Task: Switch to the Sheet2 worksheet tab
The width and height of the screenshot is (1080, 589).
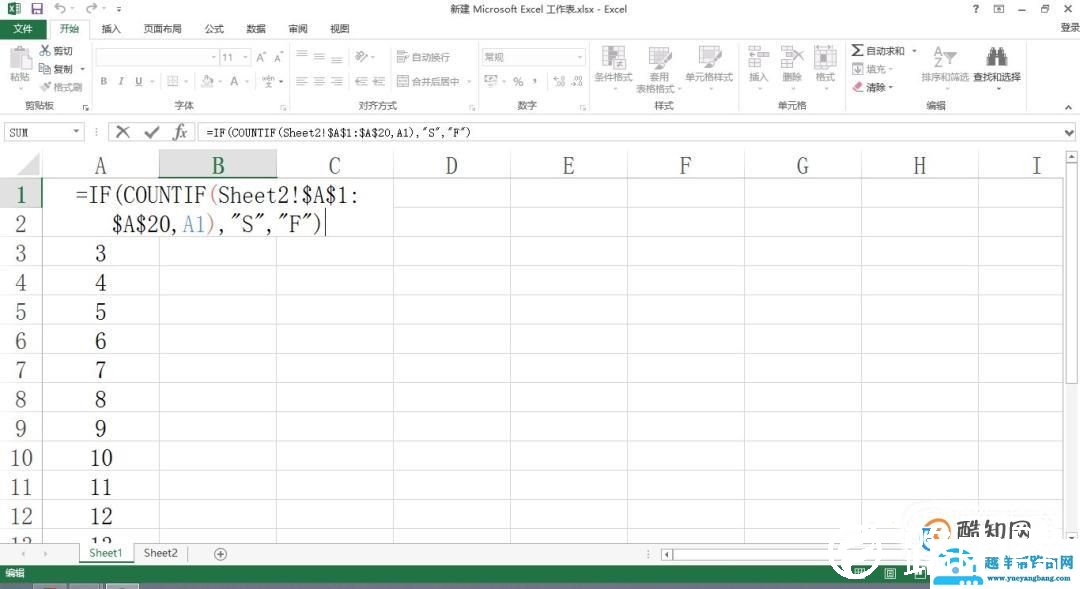Action: (x=160, y=553)
